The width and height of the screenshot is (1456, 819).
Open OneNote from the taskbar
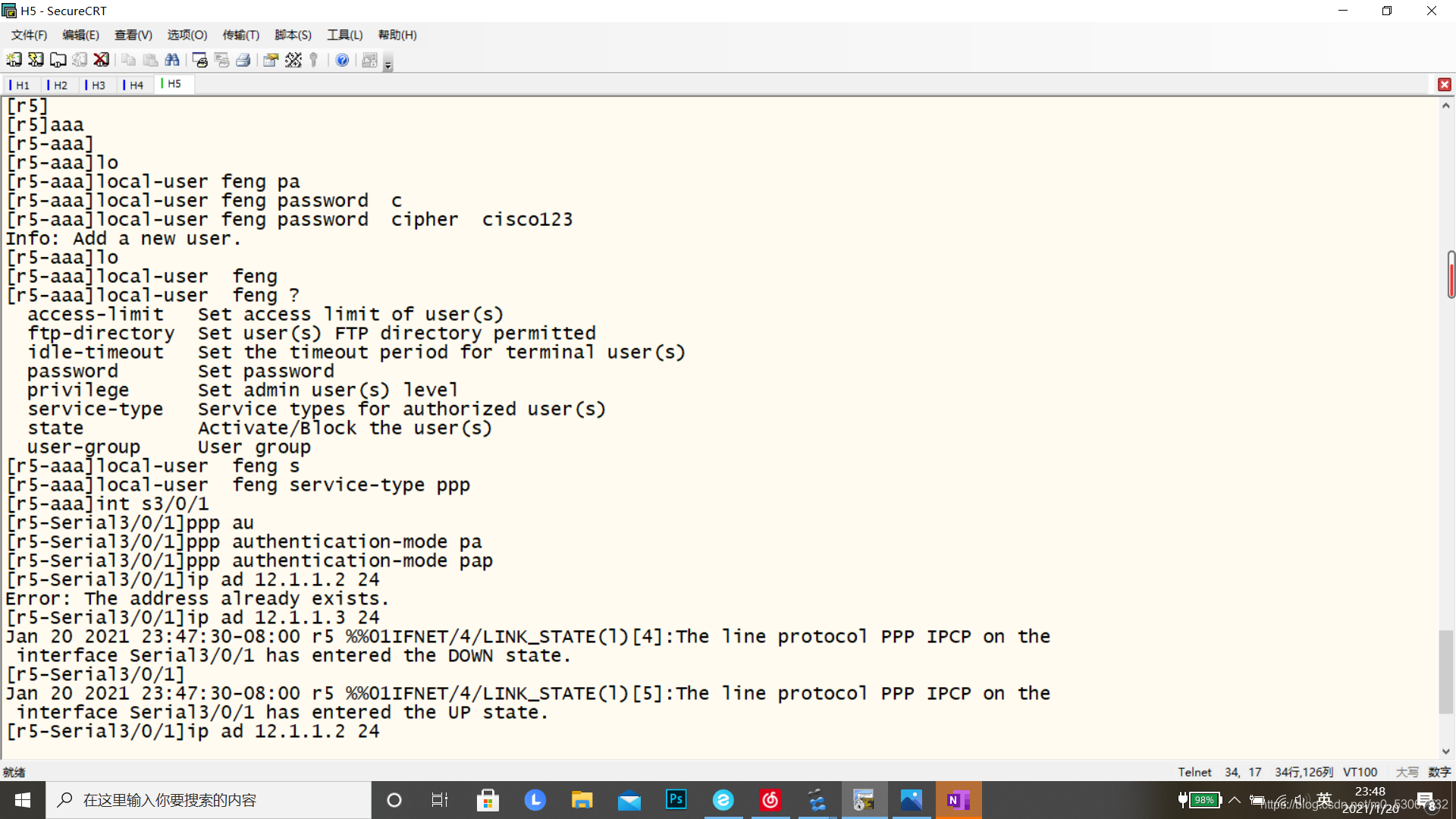958,800
